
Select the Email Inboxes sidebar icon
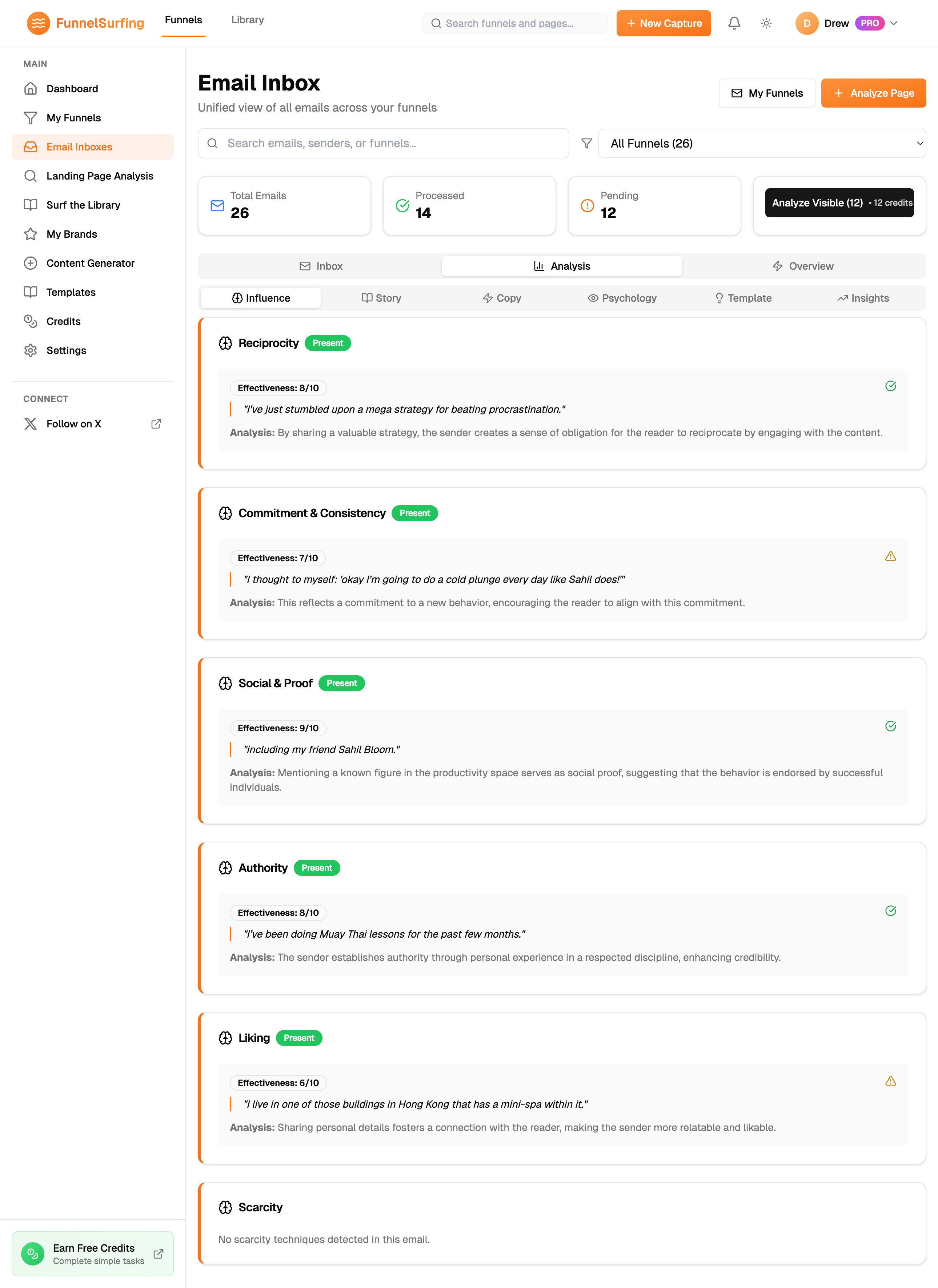click(x=31, y=146)
